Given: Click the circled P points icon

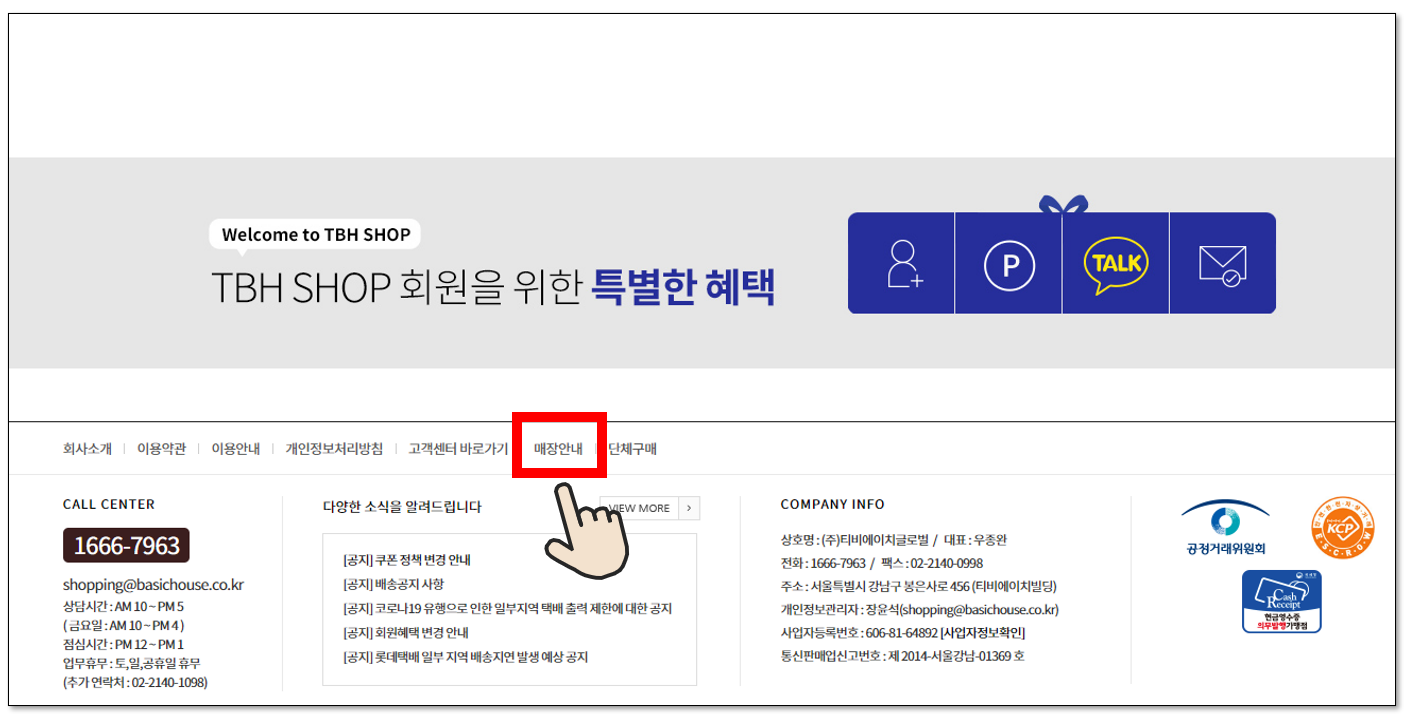Looking at the screenshot, I should (x=1009, y=265).
